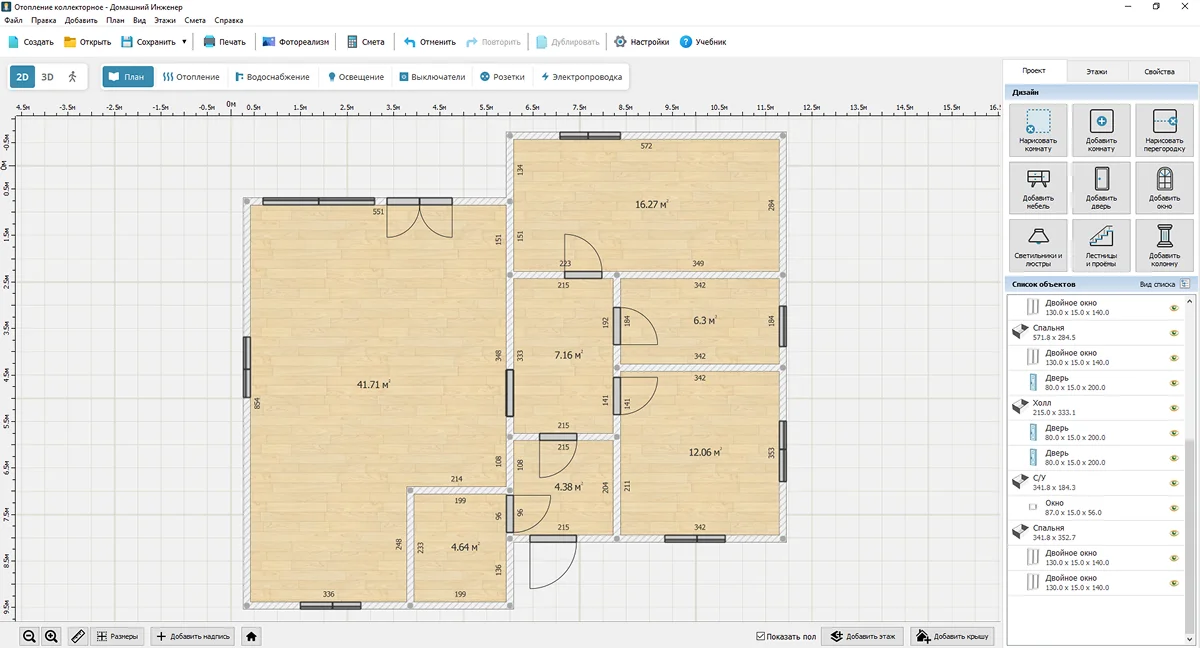Screen dimensions: 1200x648
Task: Change list layout via Вид списка
Action: click(x=1165, y=284)
